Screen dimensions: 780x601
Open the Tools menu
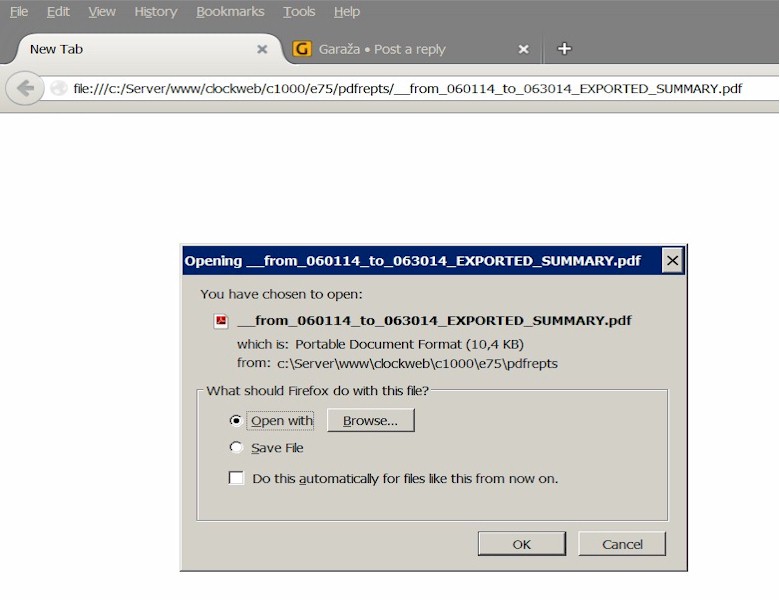(299, 12)
